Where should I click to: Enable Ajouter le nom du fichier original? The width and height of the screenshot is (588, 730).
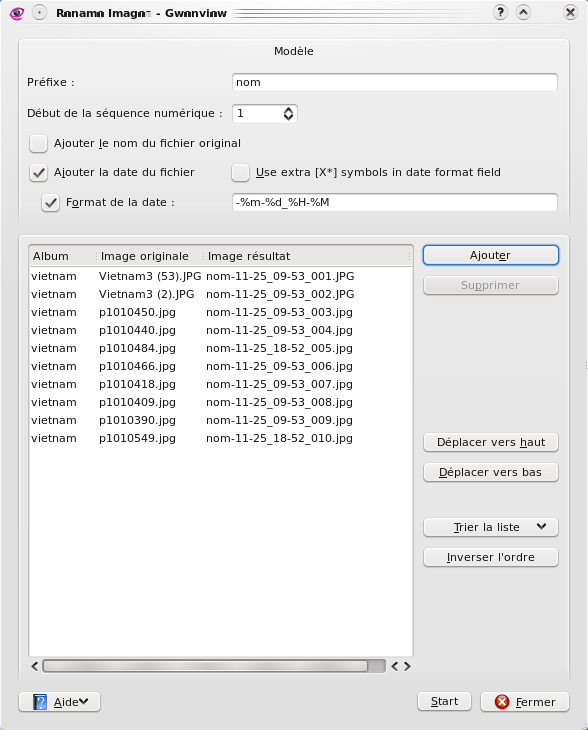tap(39, 143)
